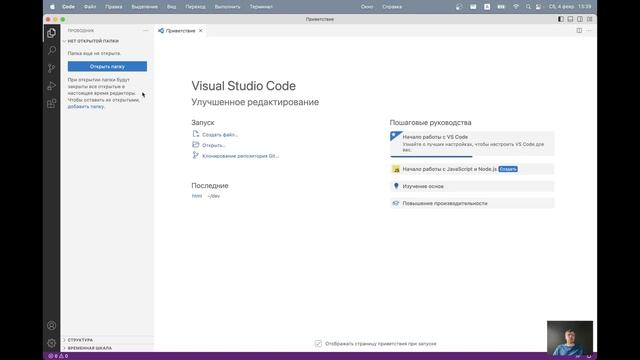This screenshot has width=640, height=360.
Task: Click the menu bar date and time
Action: click(x=570, y=7)
